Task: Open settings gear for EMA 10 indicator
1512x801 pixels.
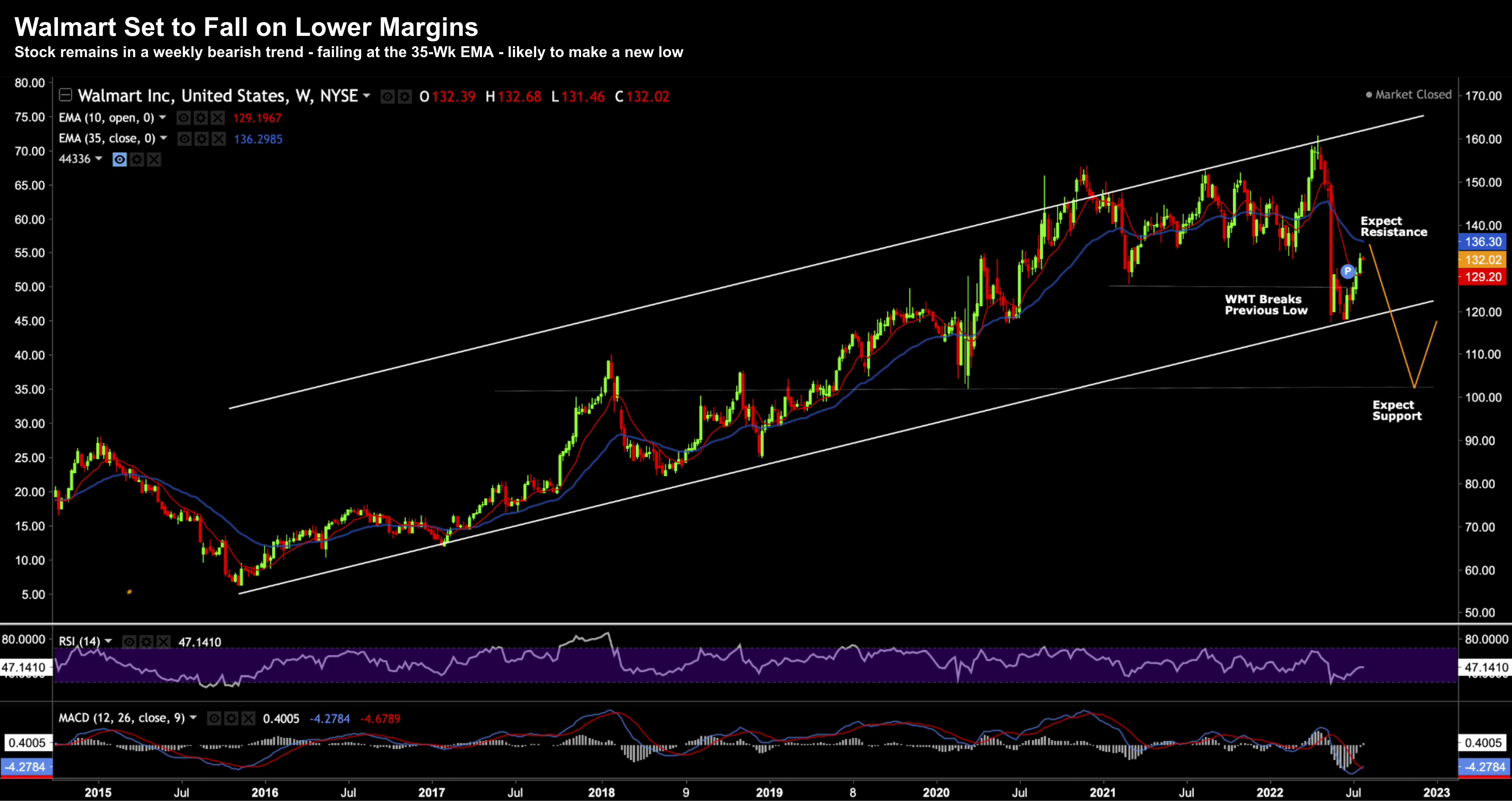Action: pos(201,118)
